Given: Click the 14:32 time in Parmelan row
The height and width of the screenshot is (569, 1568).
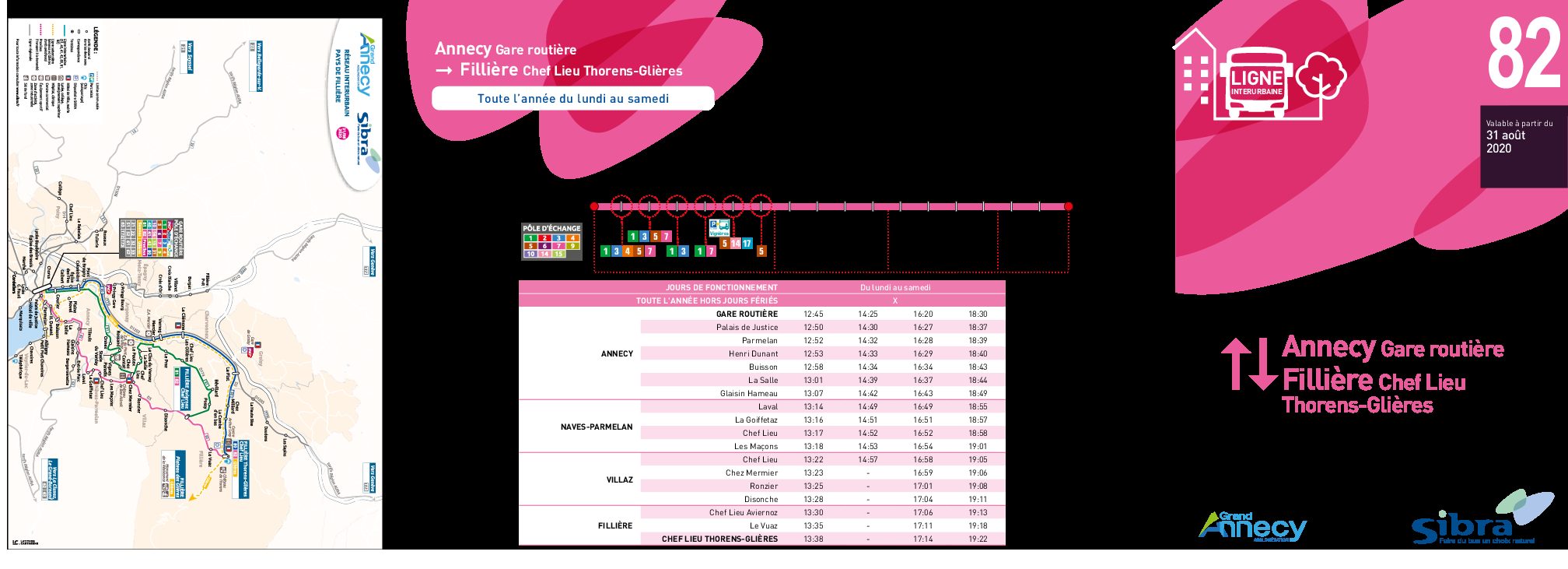Looking at the screenshot, I should pos(868,340).
